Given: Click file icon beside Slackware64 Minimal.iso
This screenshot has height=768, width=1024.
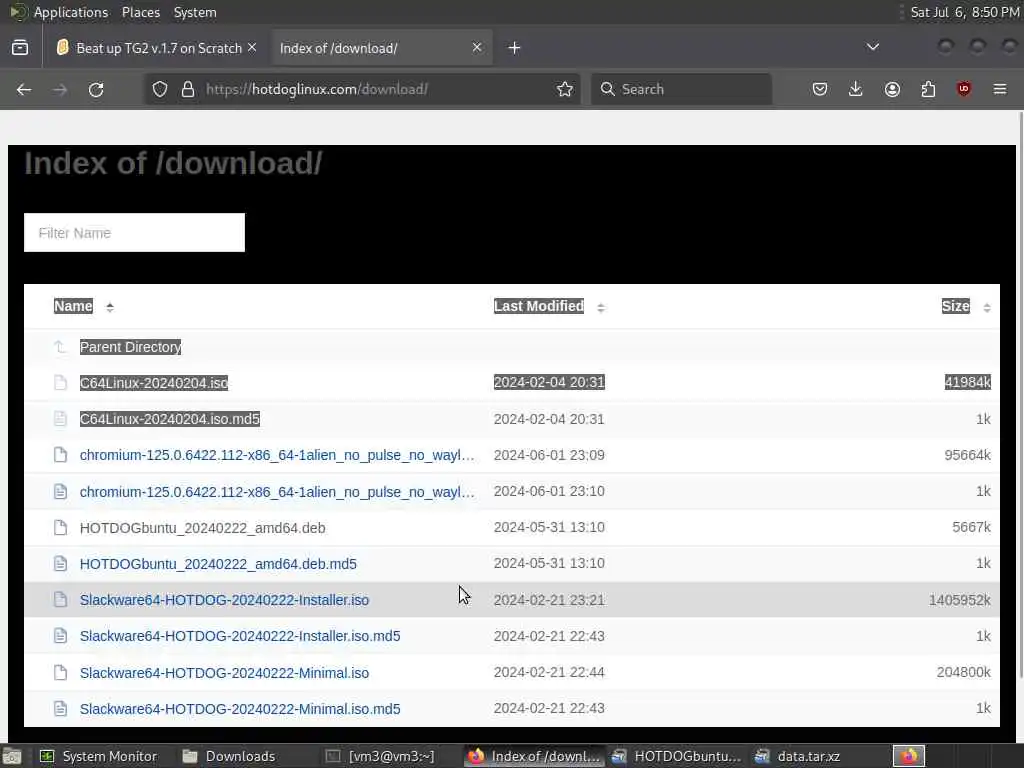Looking at the screenshot, I should (60, 673).
